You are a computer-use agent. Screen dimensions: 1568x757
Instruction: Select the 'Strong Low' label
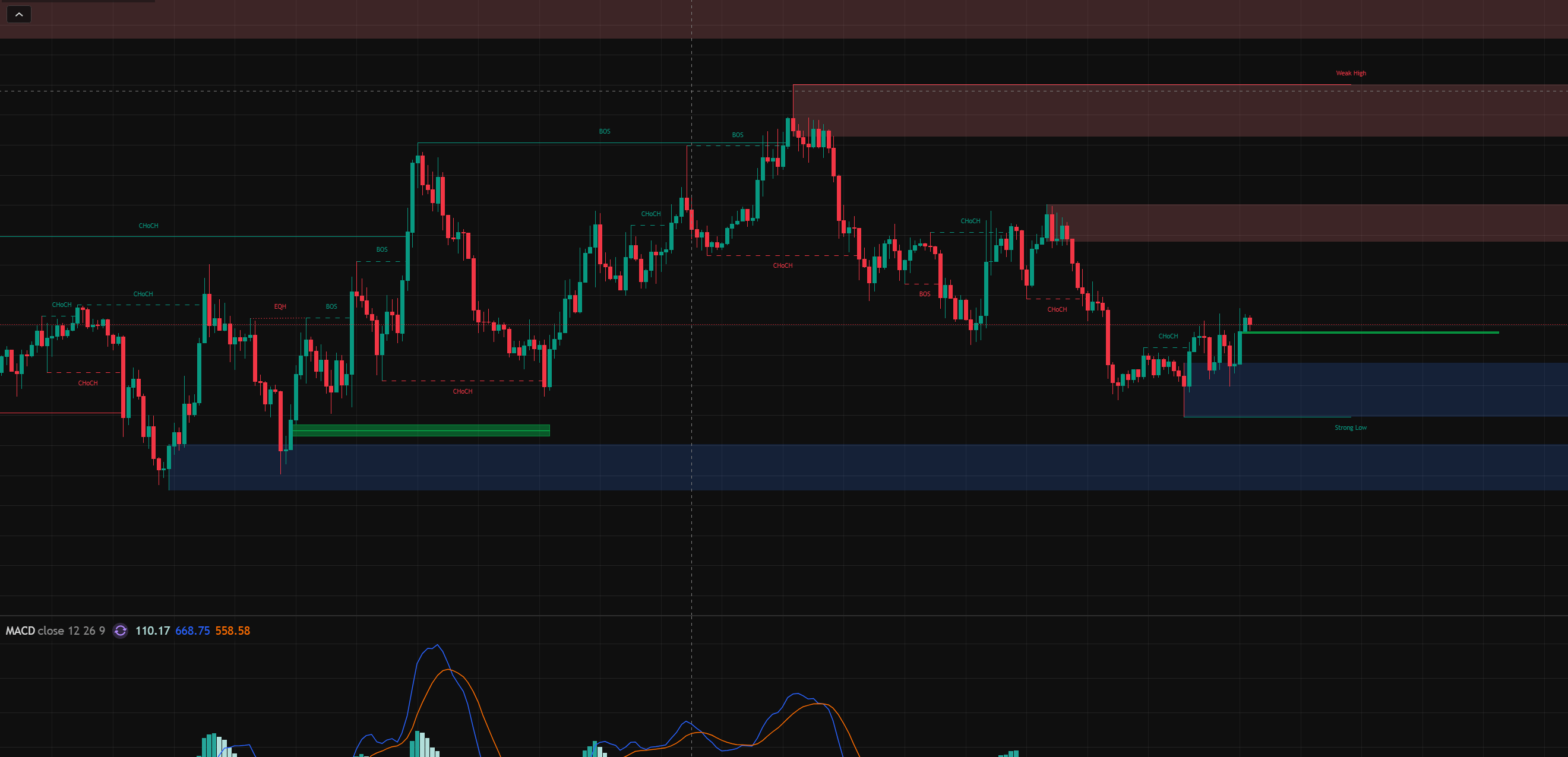point(1350,428)
